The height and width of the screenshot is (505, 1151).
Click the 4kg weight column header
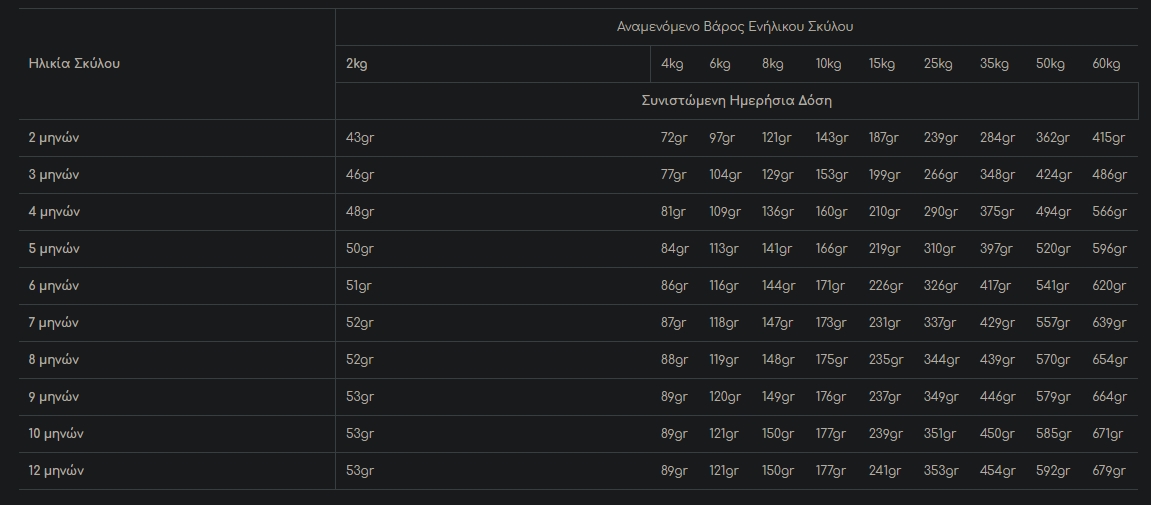tap(672, 64)
